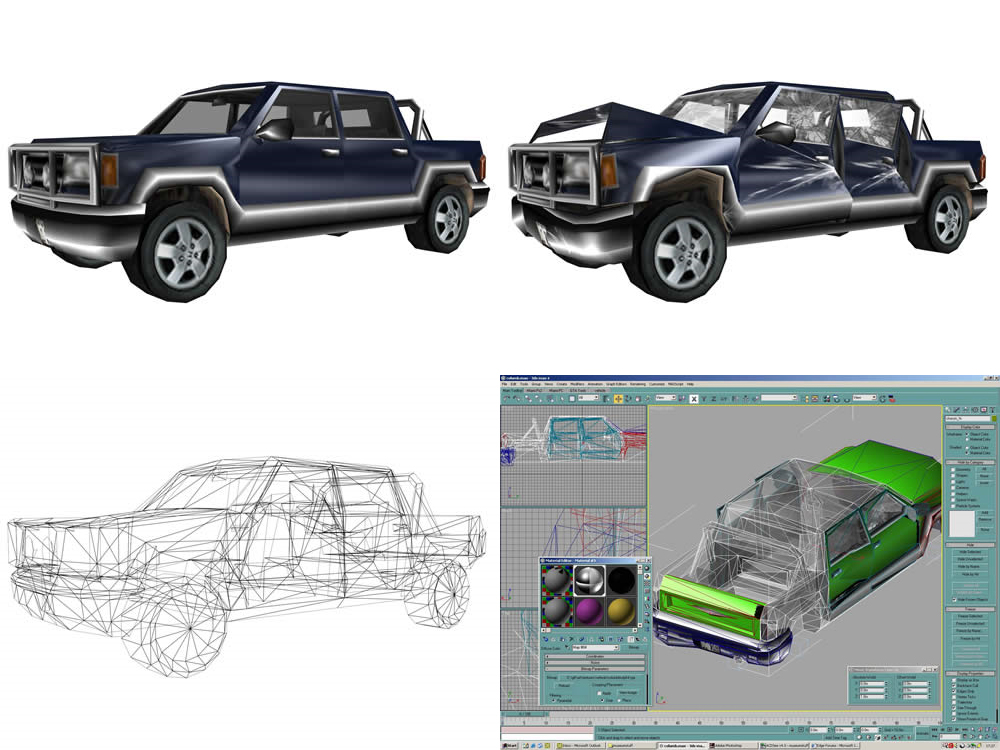Open the Display tab in command panel
The width and height of the screenshot is (1000, 750).
coord(983,409)
